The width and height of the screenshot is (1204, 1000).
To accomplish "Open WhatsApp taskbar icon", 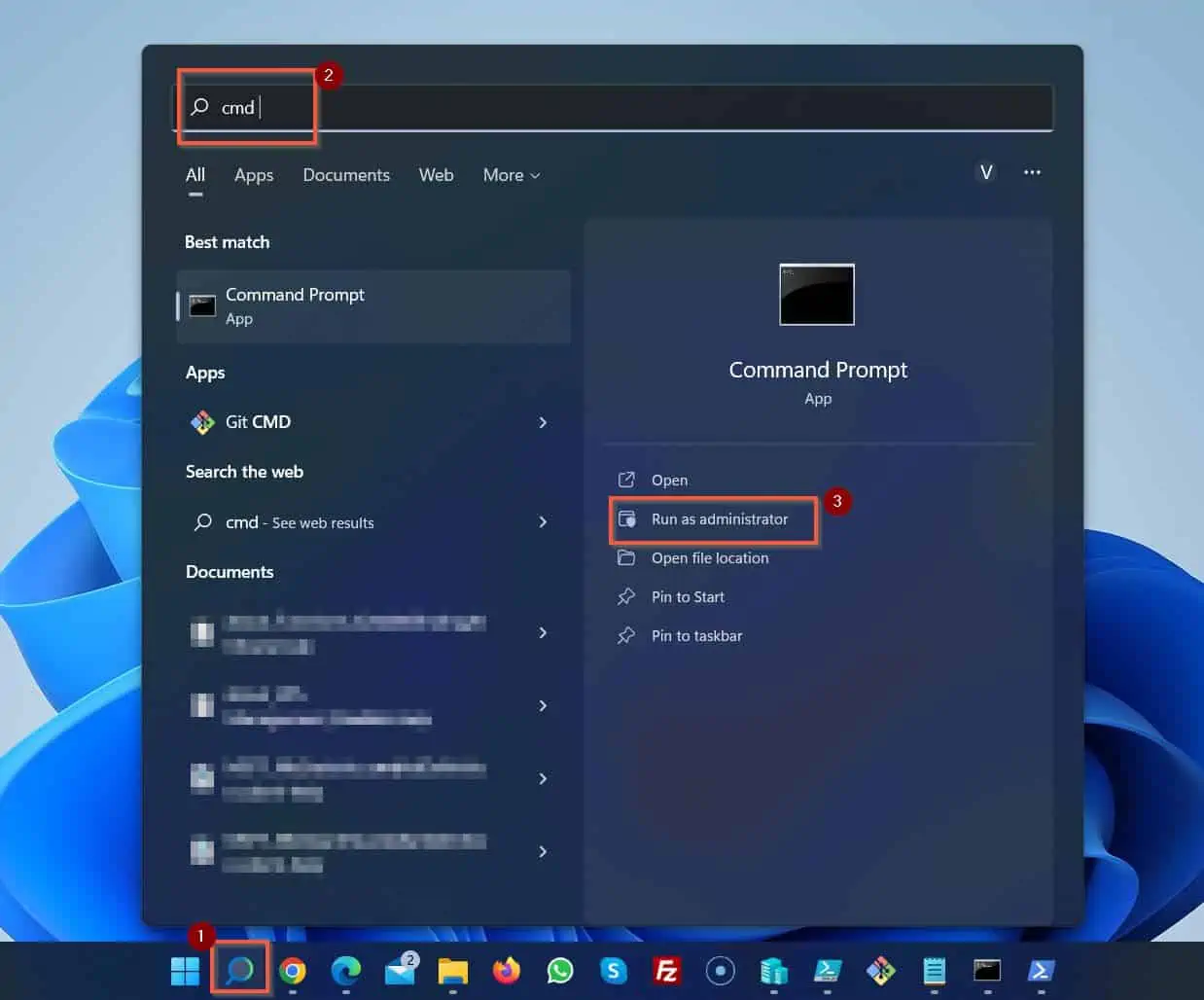I will tap(560, 971).
